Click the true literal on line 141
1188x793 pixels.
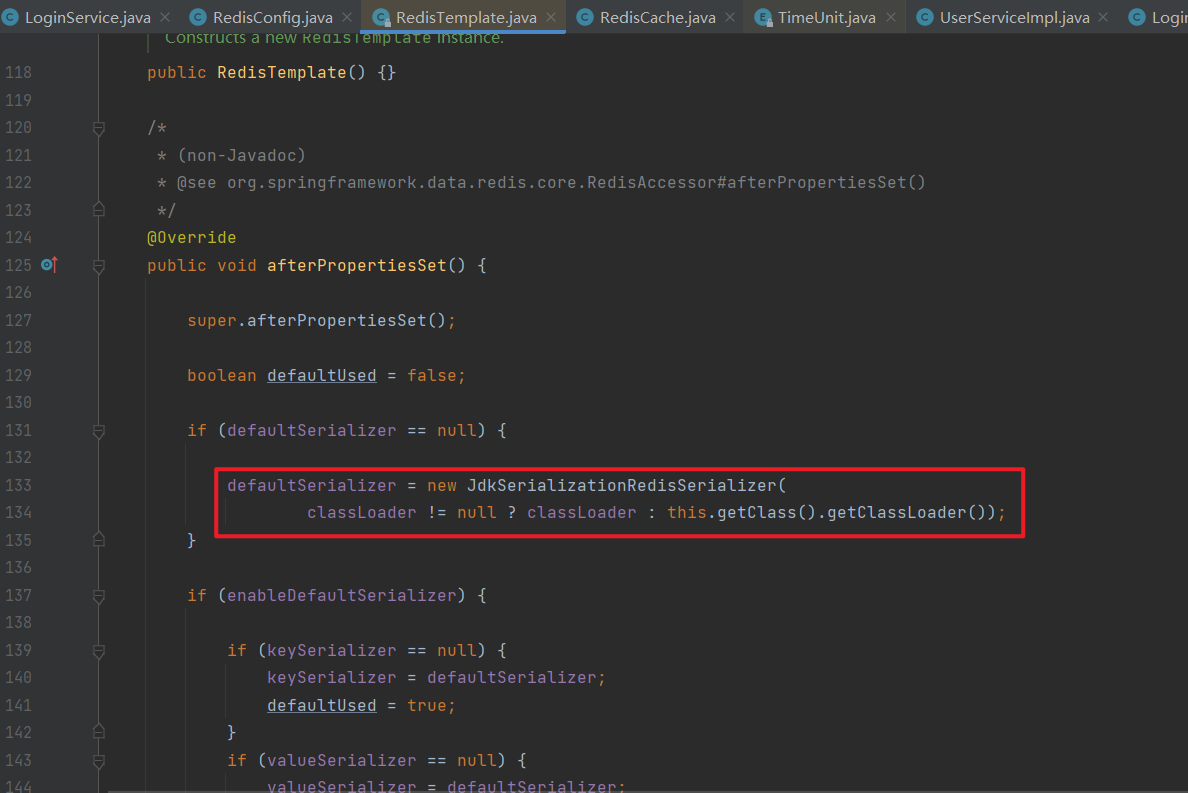[x=427, y=706]
